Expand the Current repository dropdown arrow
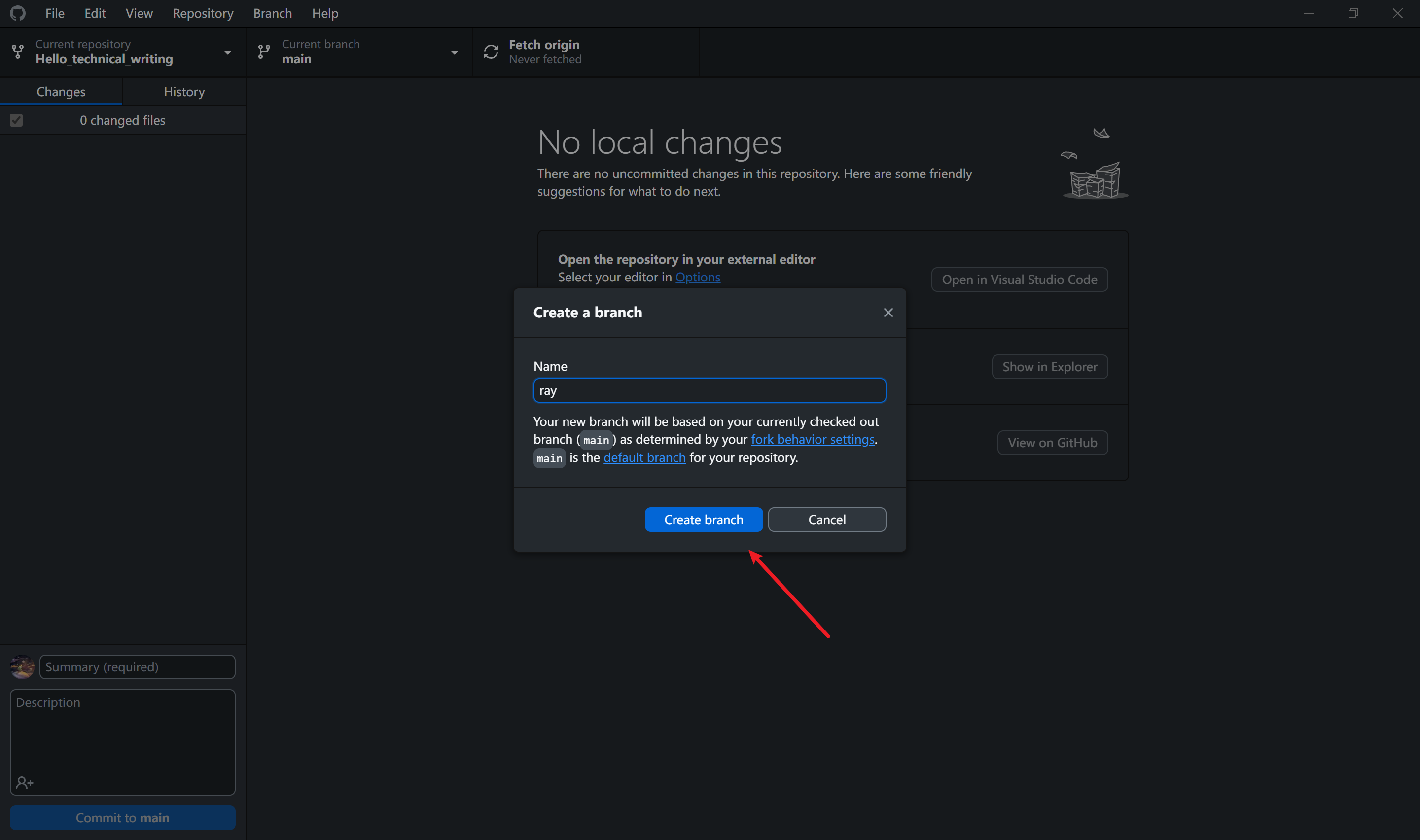 click(x=227, y=52)
